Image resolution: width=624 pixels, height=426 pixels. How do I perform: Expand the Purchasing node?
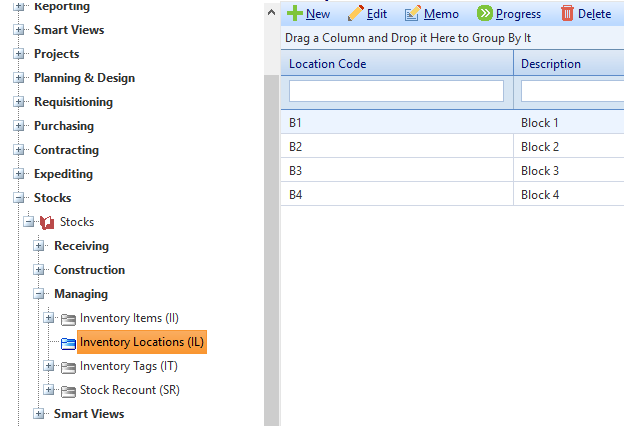[x=18, y=126]
